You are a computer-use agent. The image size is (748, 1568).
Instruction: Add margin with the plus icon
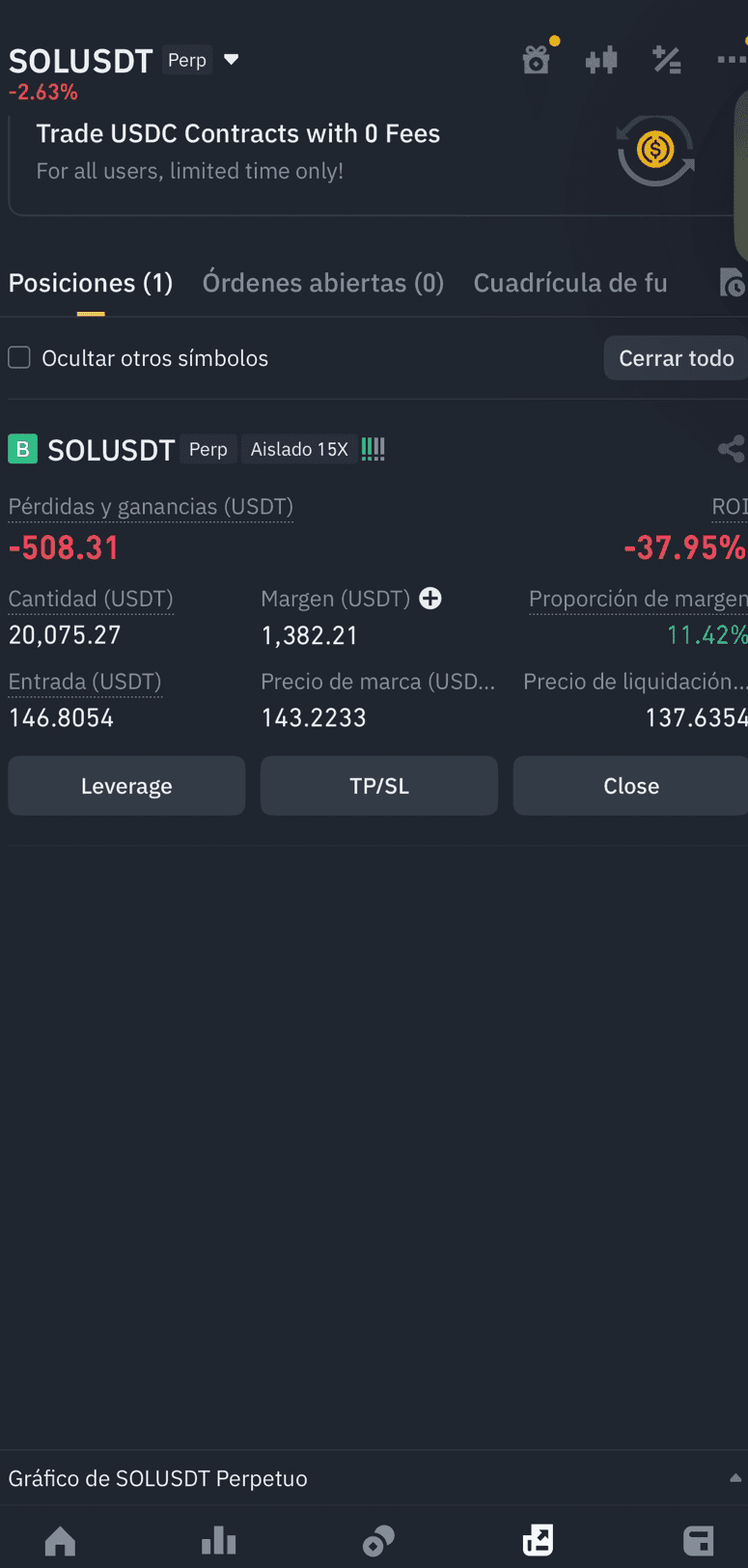point(430,599)
